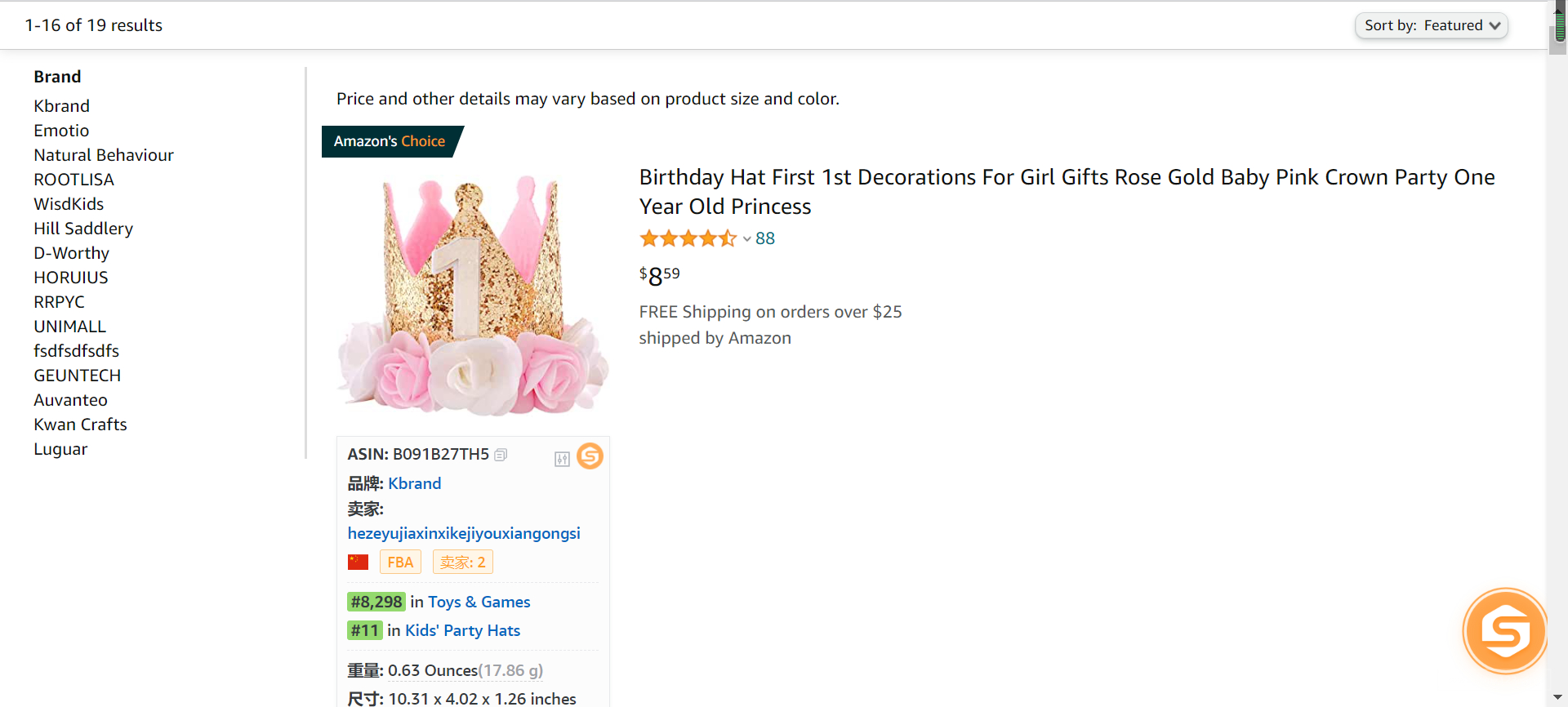
Task: Expand the star rating breakdown chevron
Action: pos(746,239)
